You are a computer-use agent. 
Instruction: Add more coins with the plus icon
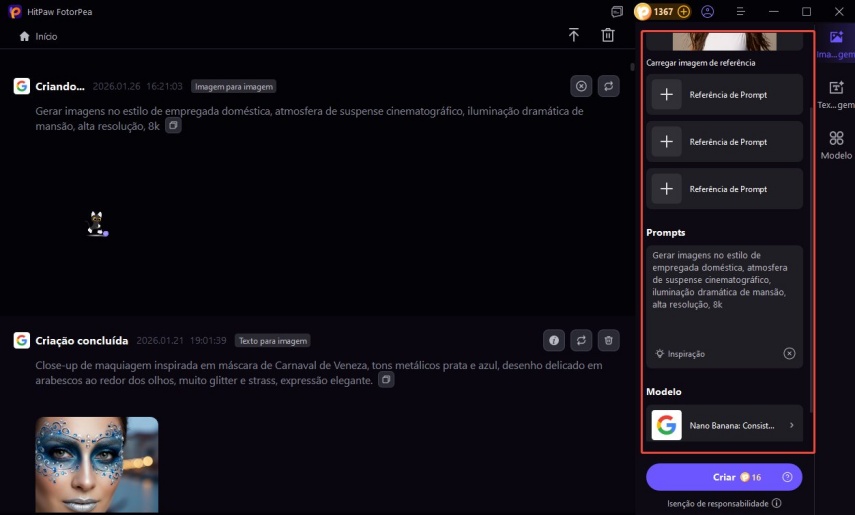click(684, 11)
